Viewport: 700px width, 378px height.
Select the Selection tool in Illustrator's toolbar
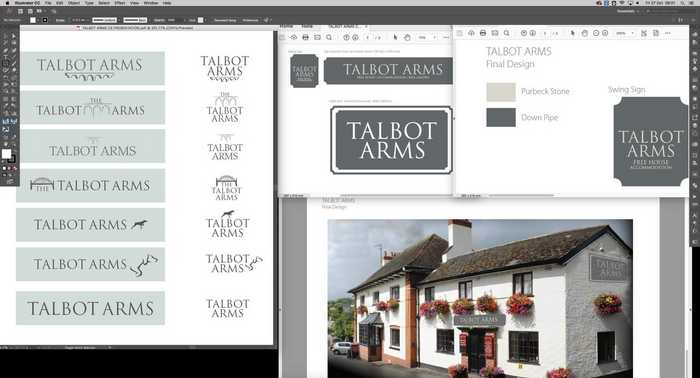(5, 37)
